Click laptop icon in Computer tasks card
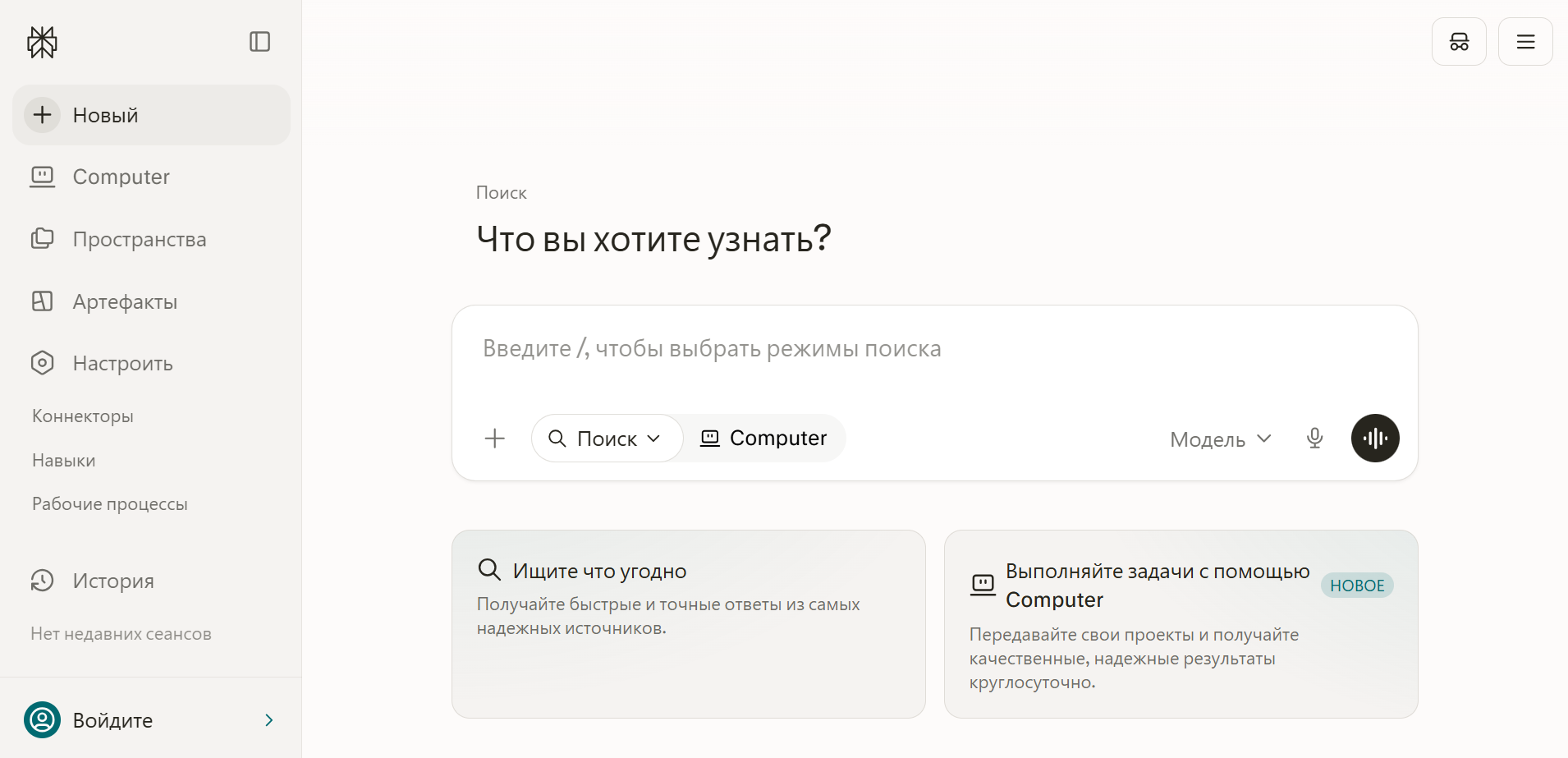 point(983,585)
